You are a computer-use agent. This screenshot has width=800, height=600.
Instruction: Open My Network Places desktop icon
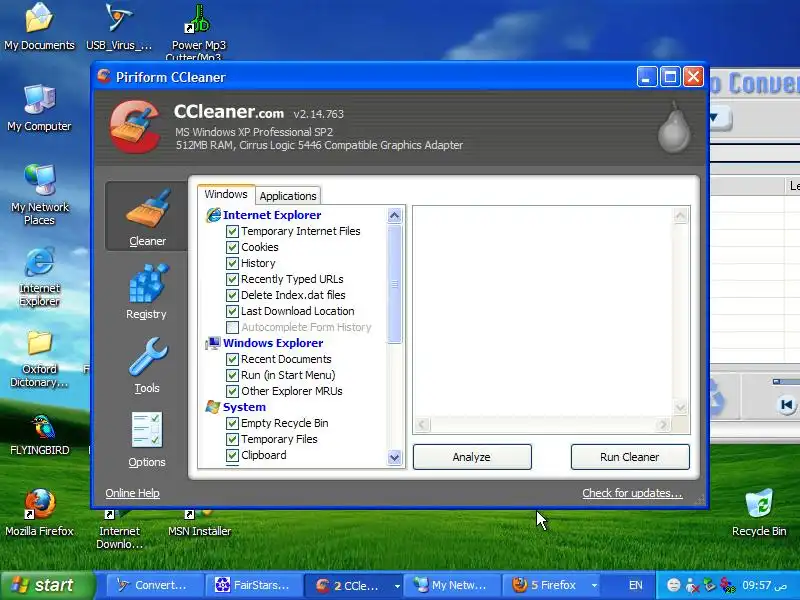(39, 195)
